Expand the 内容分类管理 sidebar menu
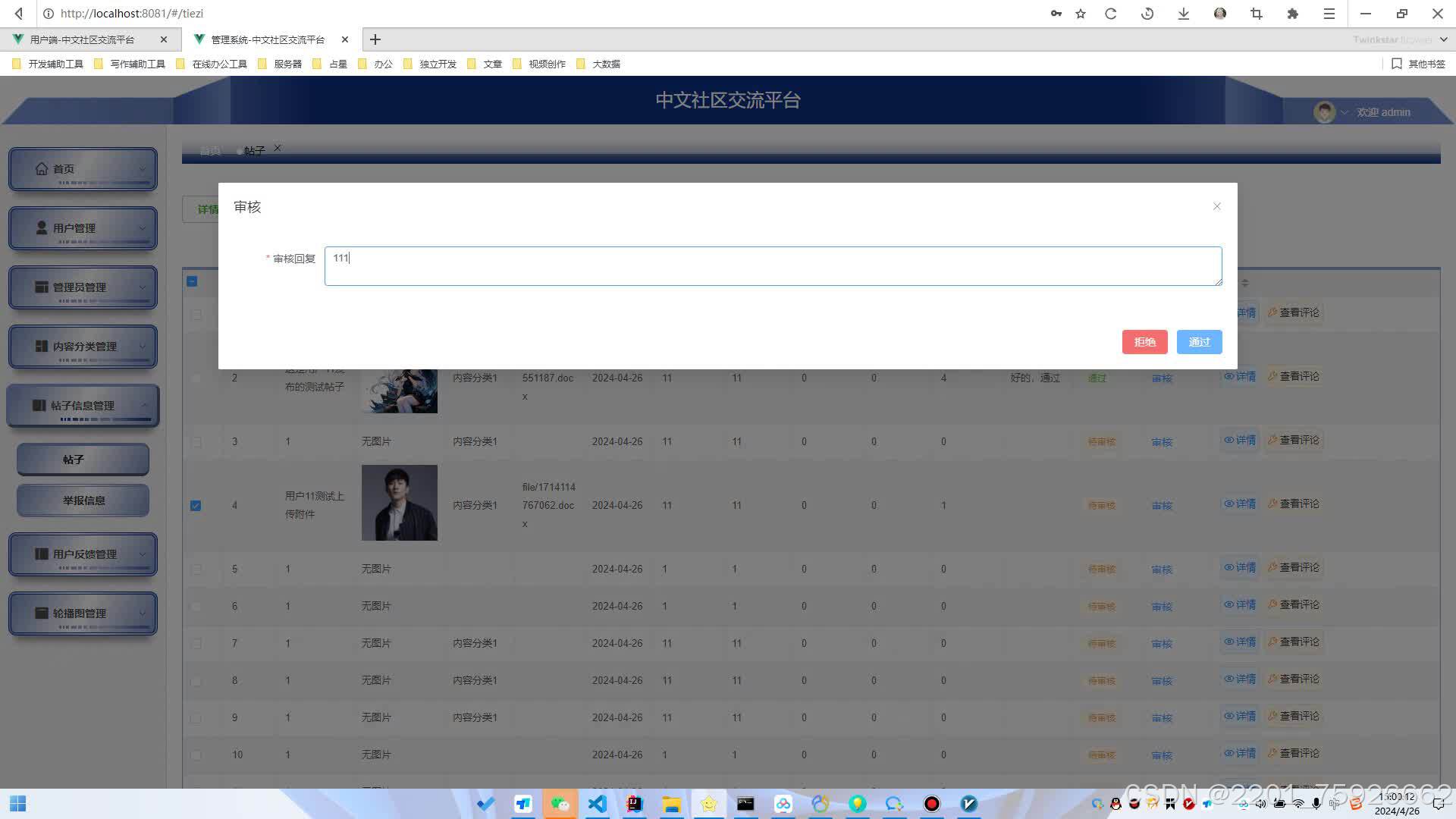 (83, 347)
